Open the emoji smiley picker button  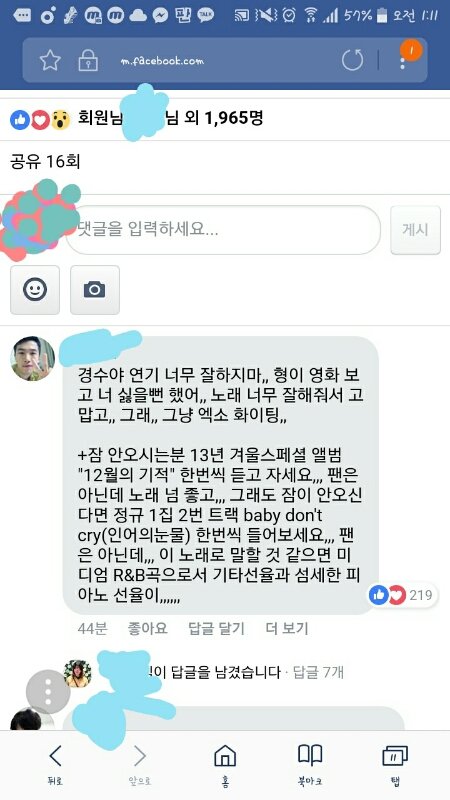pyautogui.click(x=35, y=290)
